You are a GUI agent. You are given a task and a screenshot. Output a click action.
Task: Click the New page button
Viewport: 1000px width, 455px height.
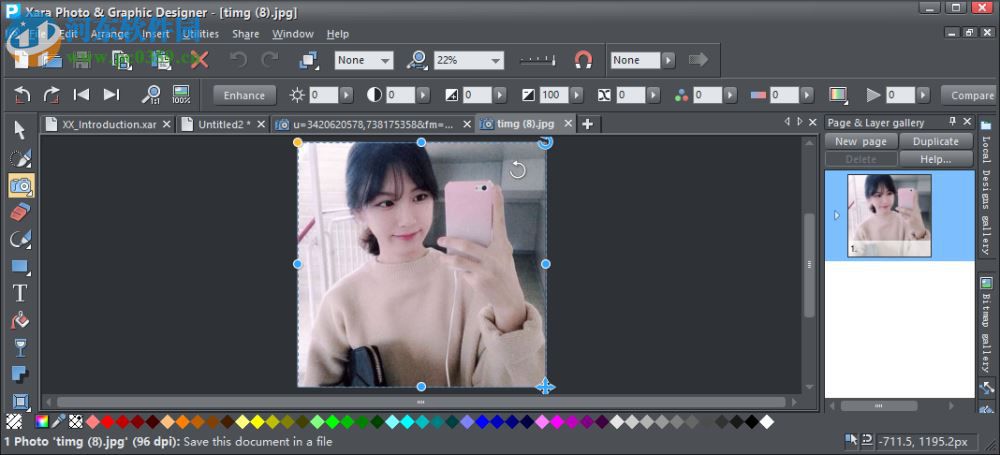click(861, 142)
